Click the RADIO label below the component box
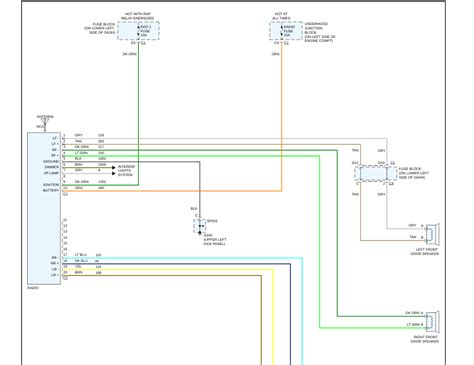The height and width of the screenshot is (365, 474). point(33,288)
